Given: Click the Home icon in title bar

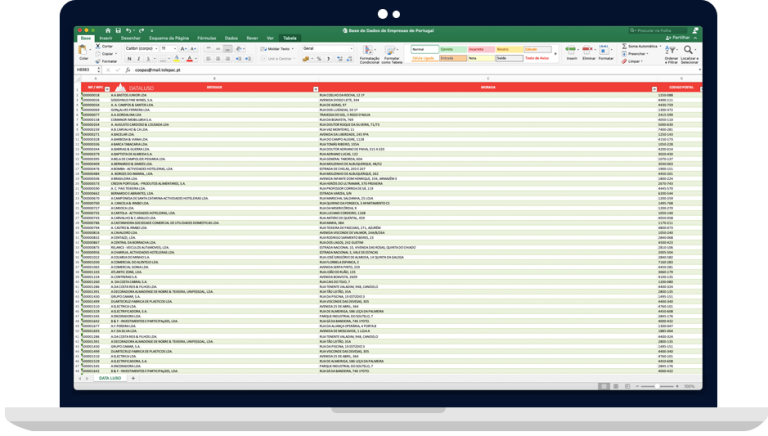Looking at the screenshot, I should point(108,30).
